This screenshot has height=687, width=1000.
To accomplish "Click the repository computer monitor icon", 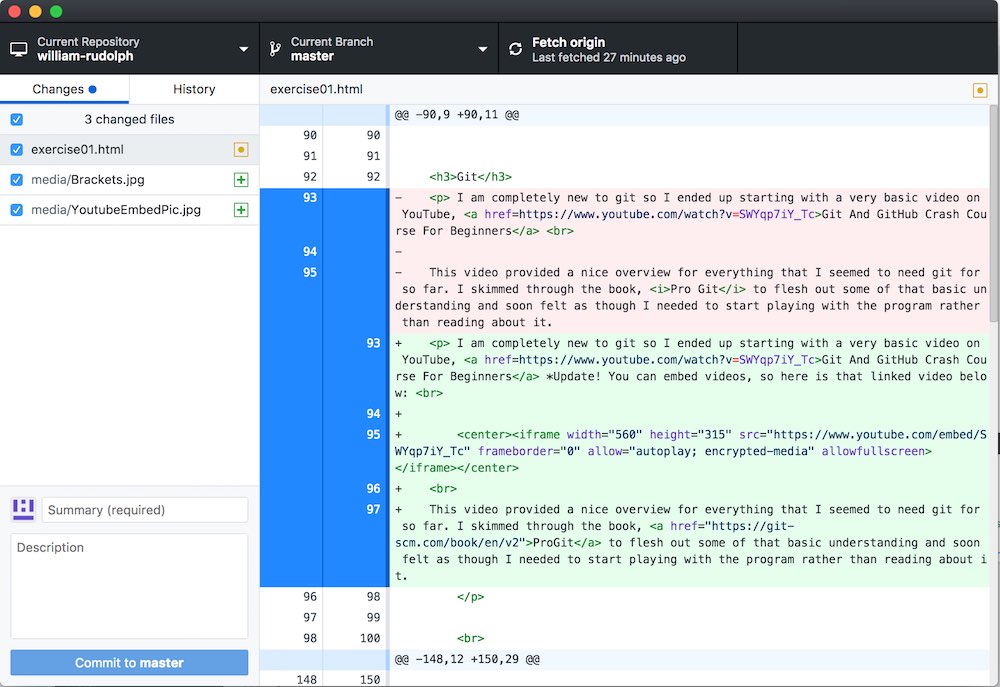I will pos(19,49).
